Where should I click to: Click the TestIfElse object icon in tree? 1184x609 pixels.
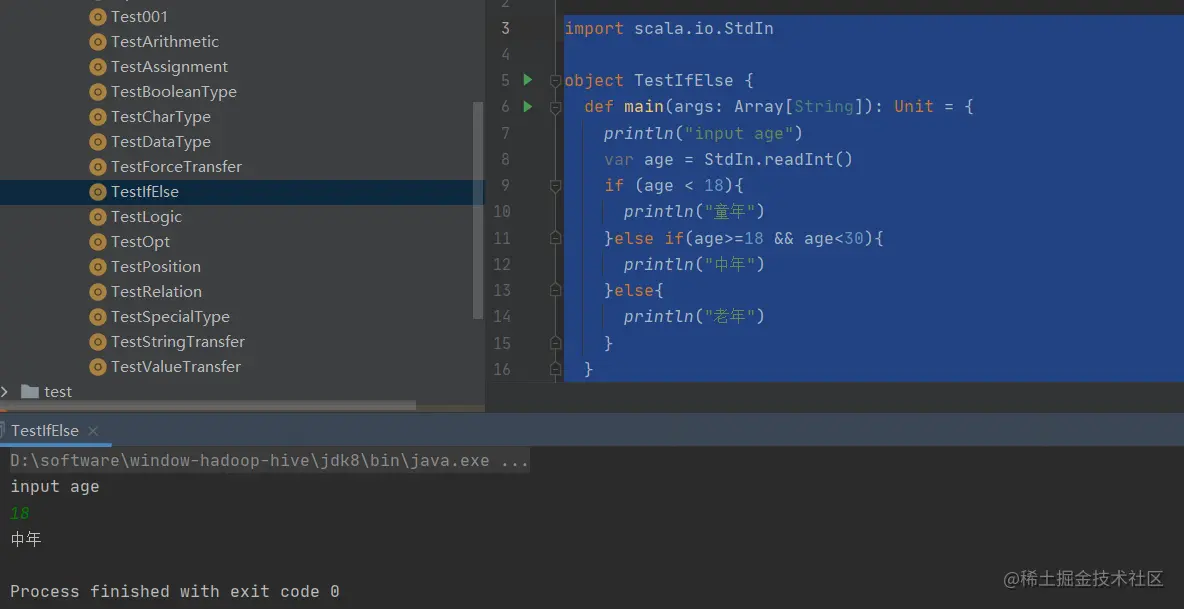pyautogui.click(x=97, y=192)
